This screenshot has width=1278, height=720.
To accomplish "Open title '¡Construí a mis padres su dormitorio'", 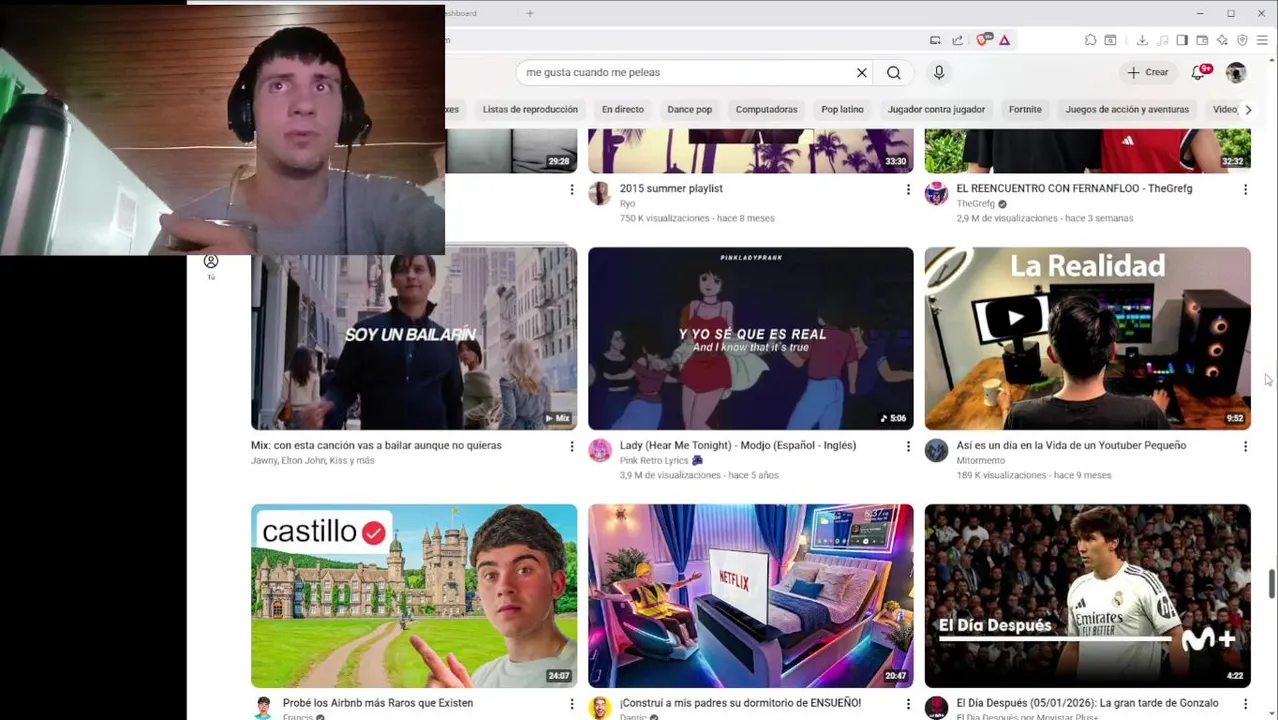I will 740,703.
